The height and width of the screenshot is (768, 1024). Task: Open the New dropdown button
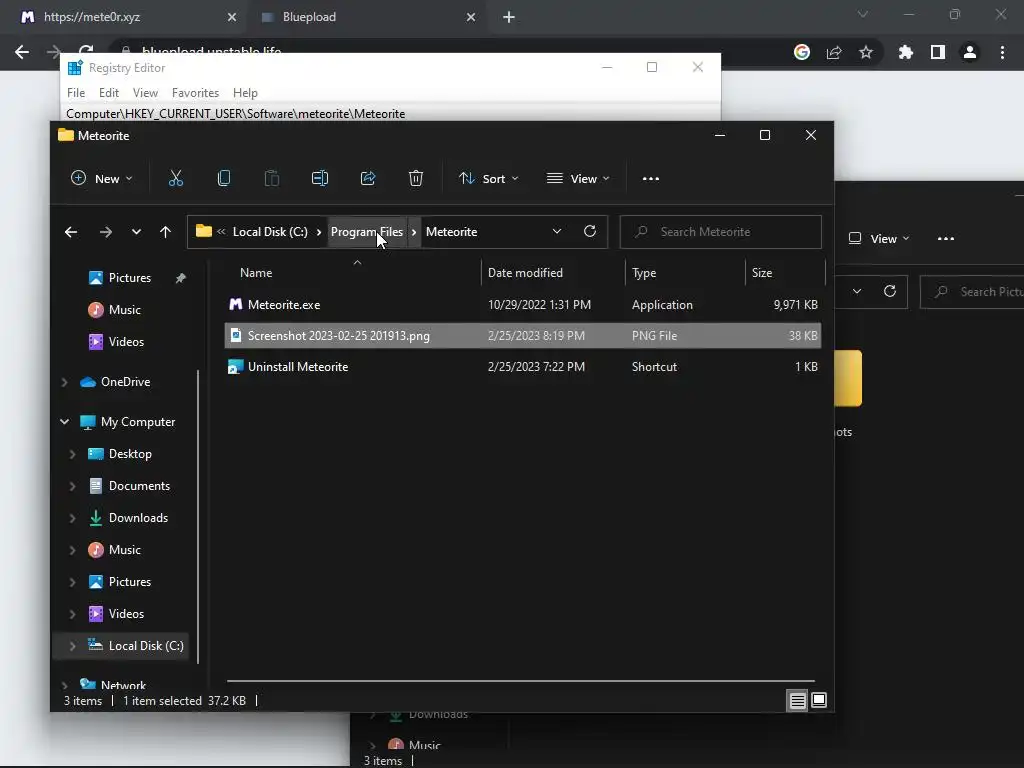102,178
